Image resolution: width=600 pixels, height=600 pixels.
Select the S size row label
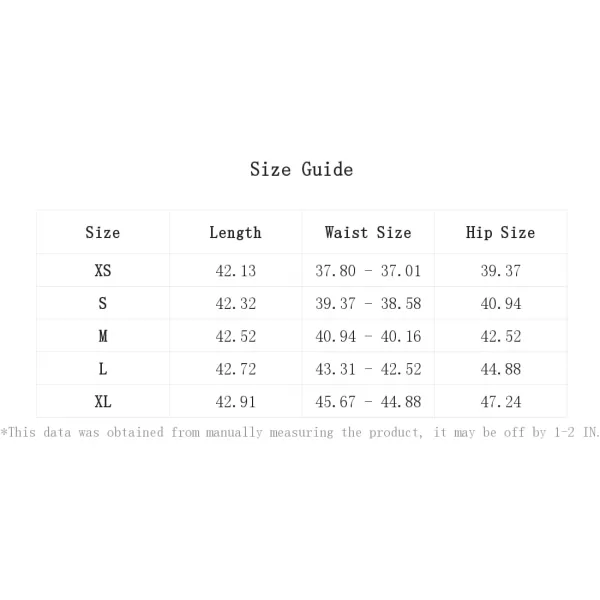point(103,303)
